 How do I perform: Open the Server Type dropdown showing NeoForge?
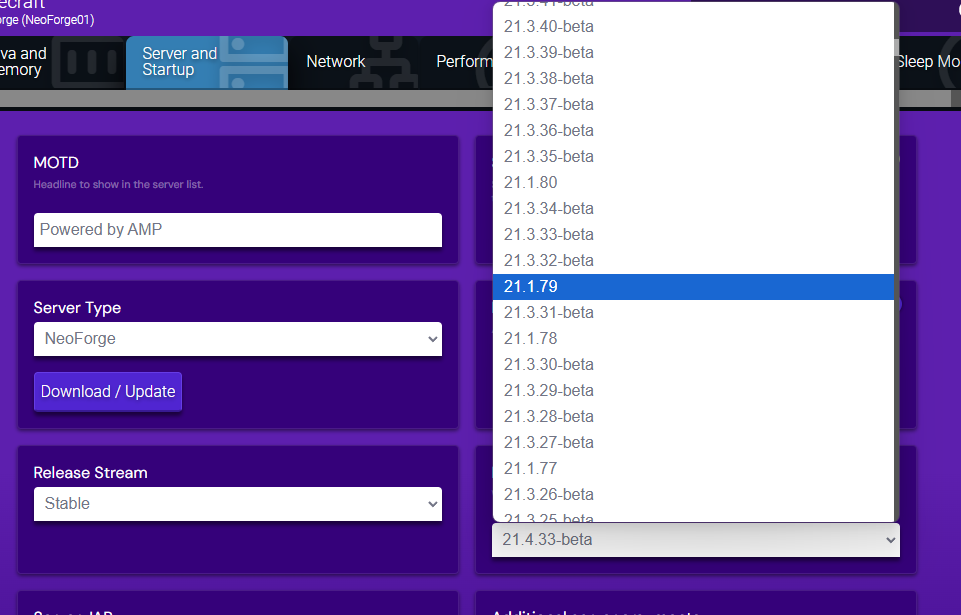(x=237, y=339)
